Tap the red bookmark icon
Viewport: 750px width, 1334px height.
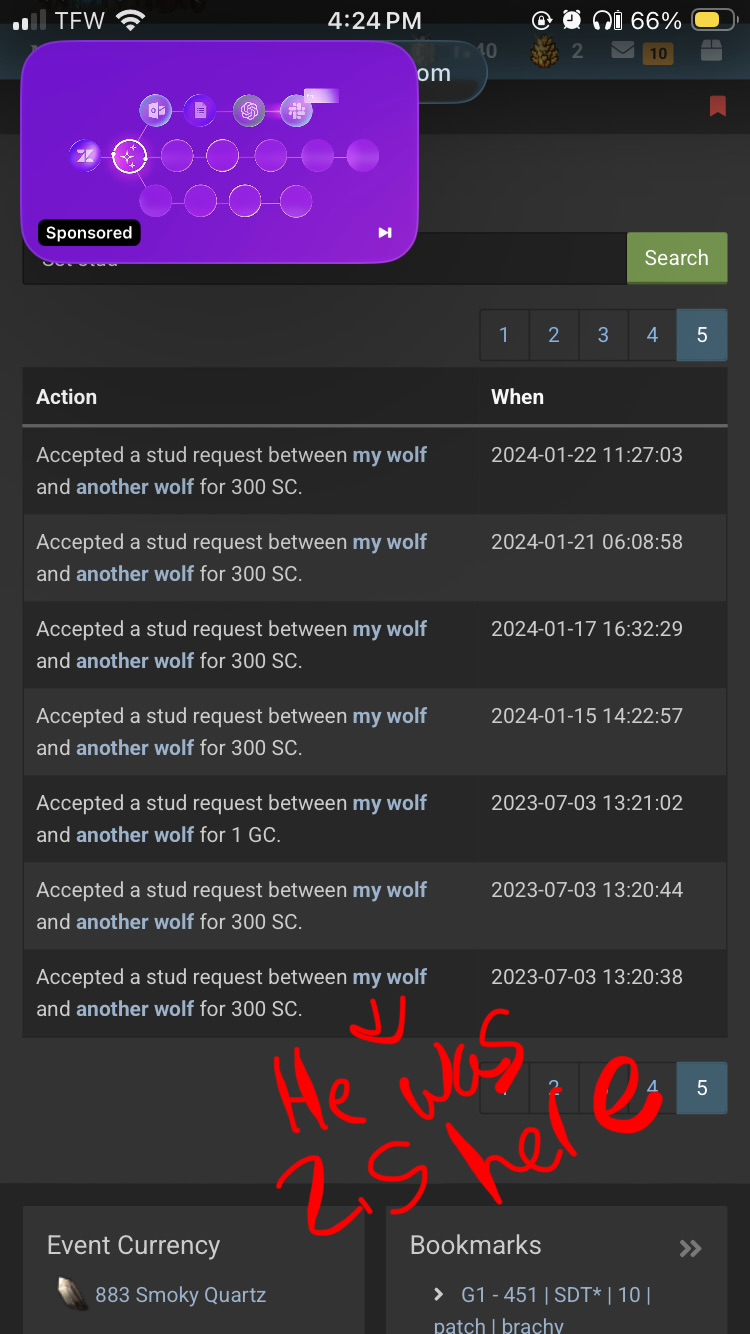click(717, 106)
